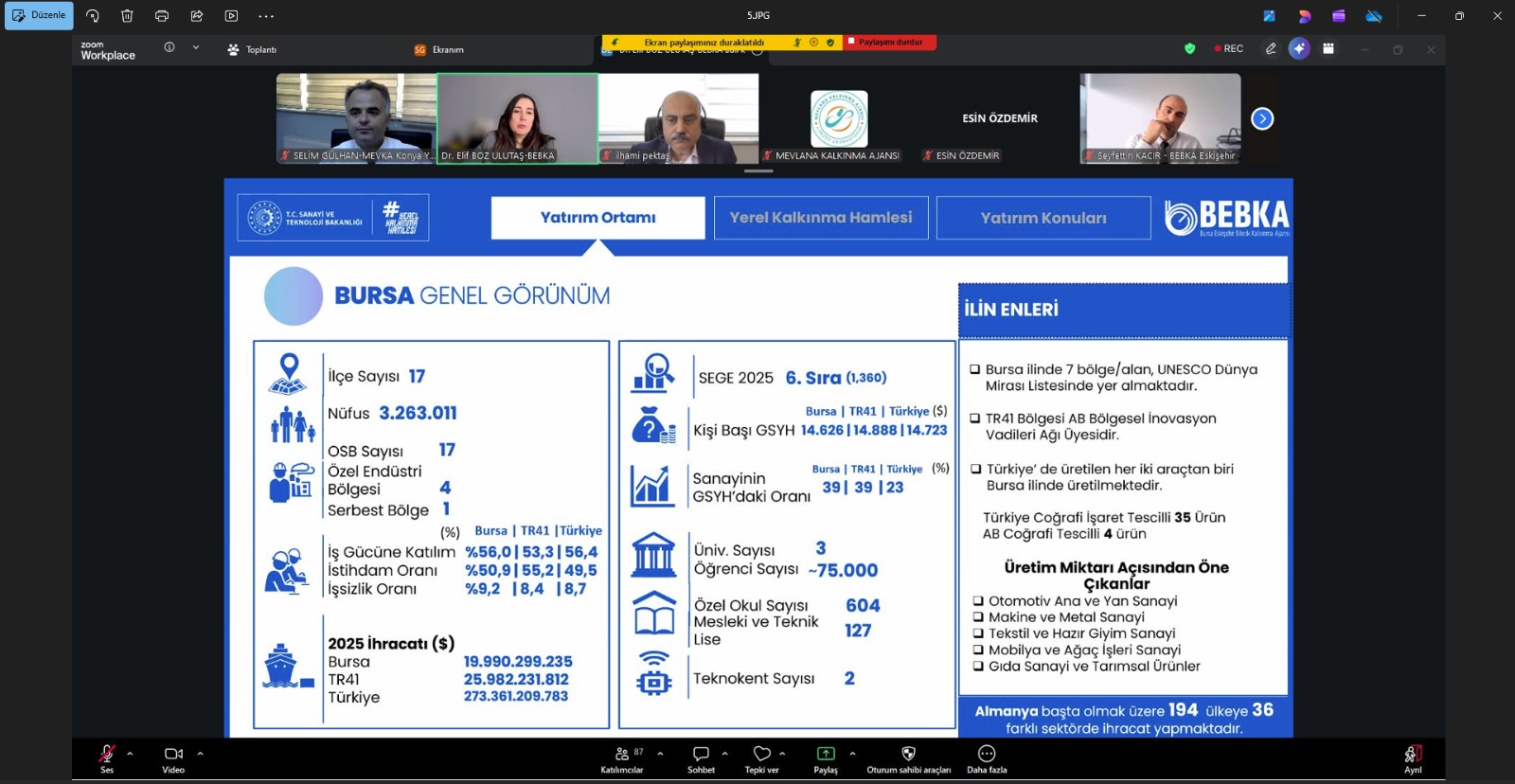Open Oturum sahibi araçları host tools
The image size is (1515, 784).
click(x=908, y=757)
